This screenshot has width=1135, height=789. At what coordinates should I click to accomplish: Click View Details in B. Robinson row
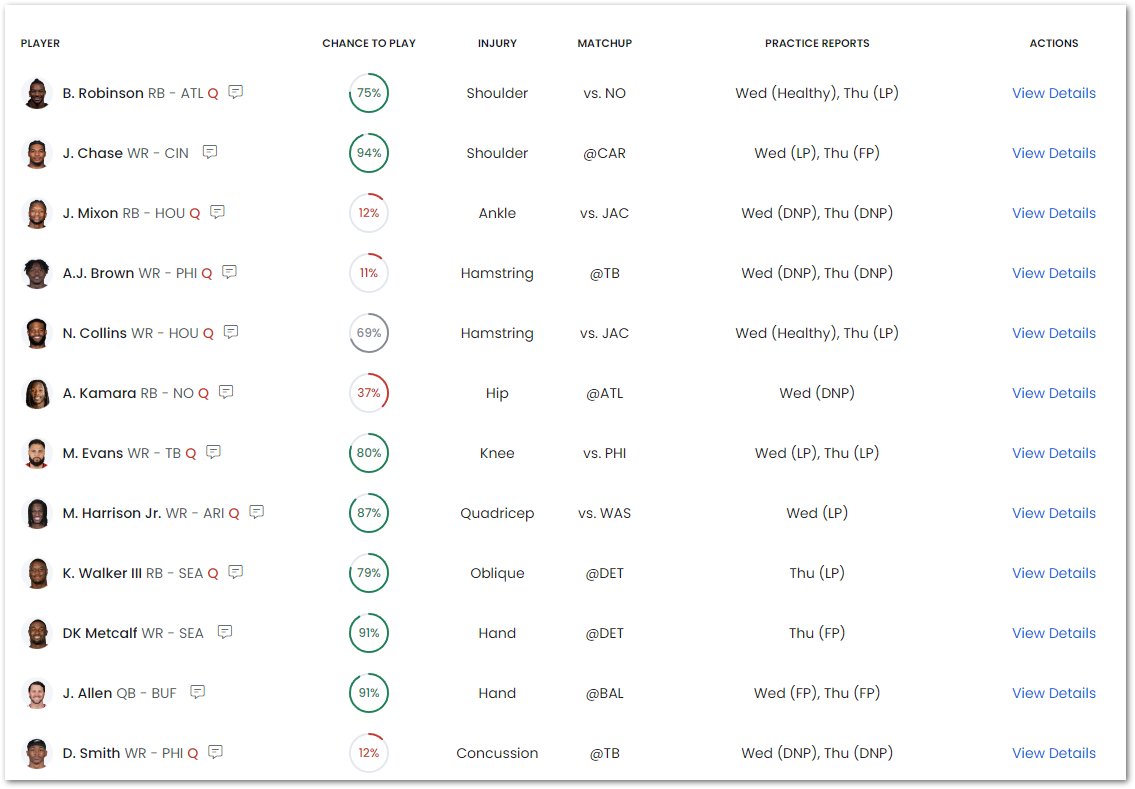tap(1053, 93)
